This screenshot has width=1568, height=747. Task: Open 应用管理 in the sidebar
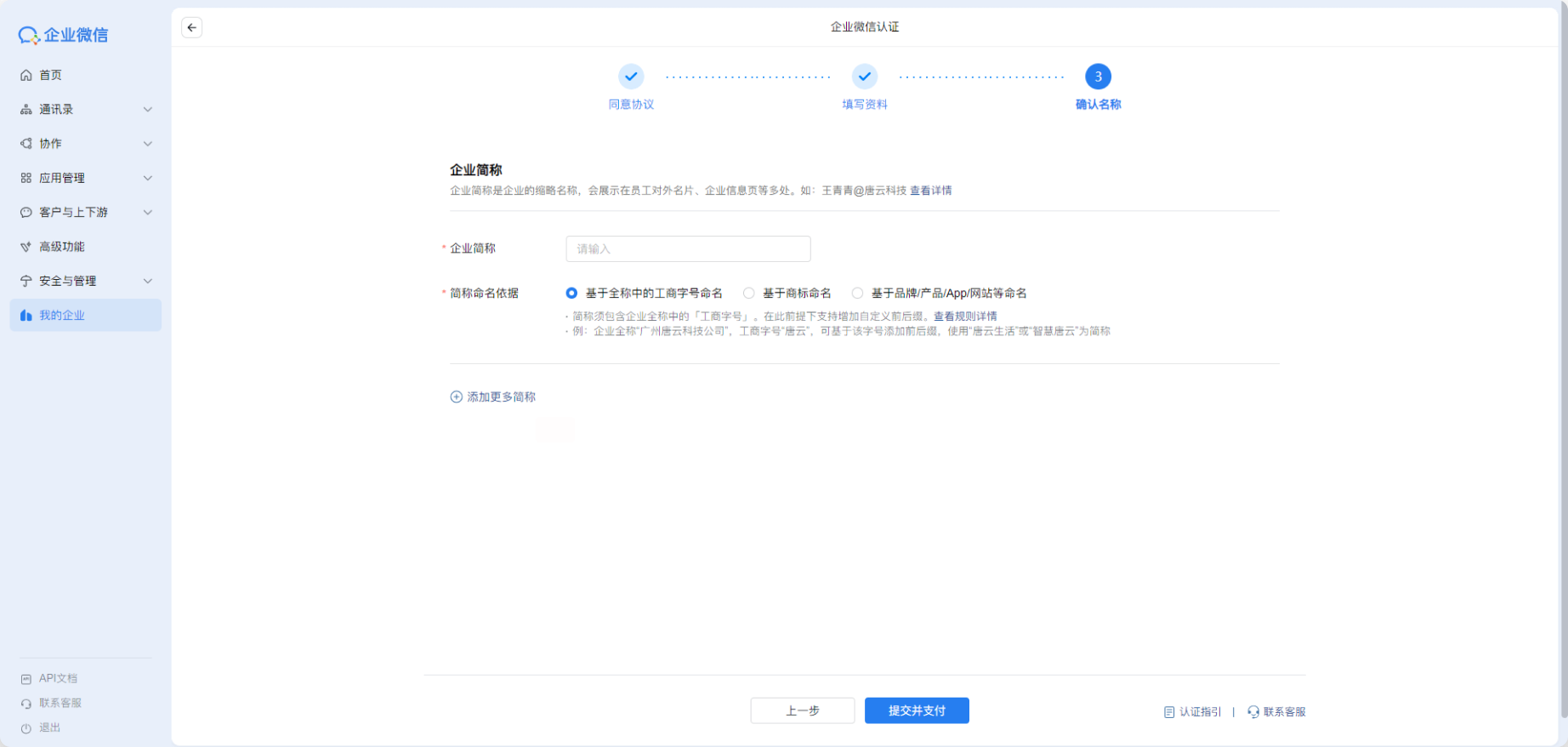click(x=86, y=178)
